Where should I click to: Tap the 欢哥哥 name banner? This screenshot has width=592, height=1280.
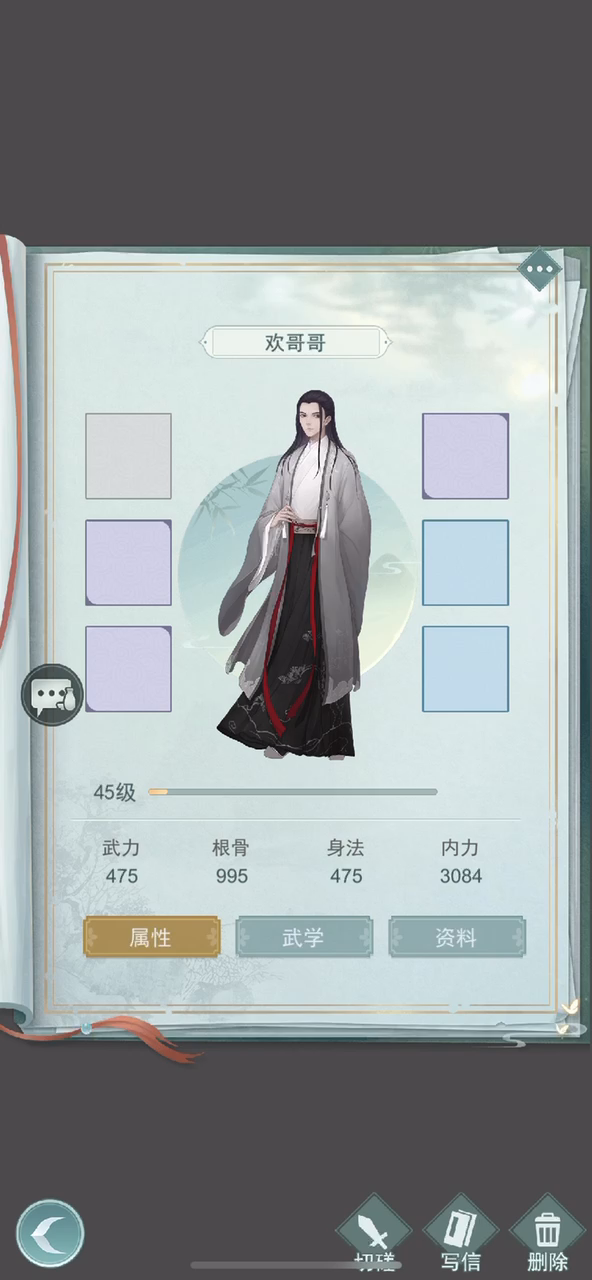295,342
